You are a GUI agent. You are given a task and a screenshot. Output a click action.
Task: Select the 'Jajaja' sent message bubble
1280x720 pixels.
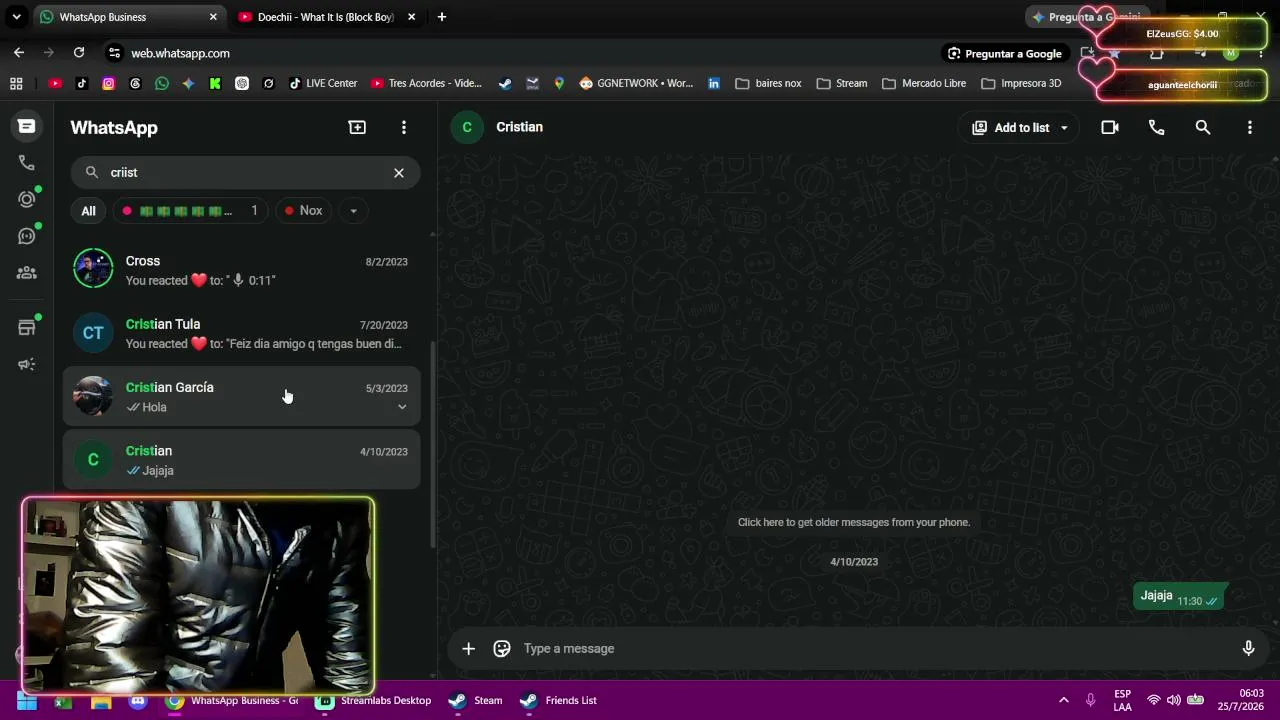point(1179,597)
